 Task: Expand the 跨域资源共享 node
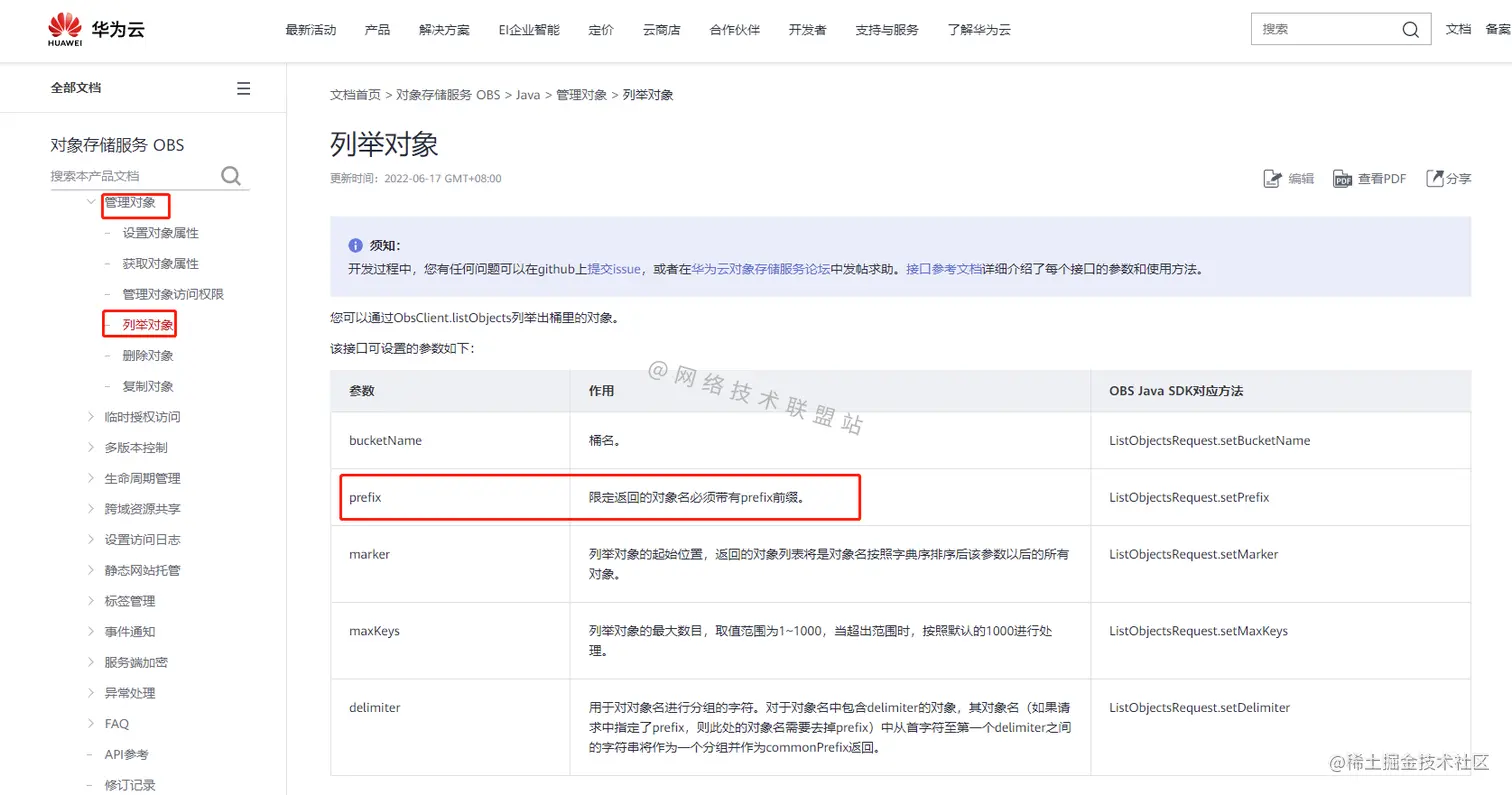pyautogui.click(x=91, y=509)
